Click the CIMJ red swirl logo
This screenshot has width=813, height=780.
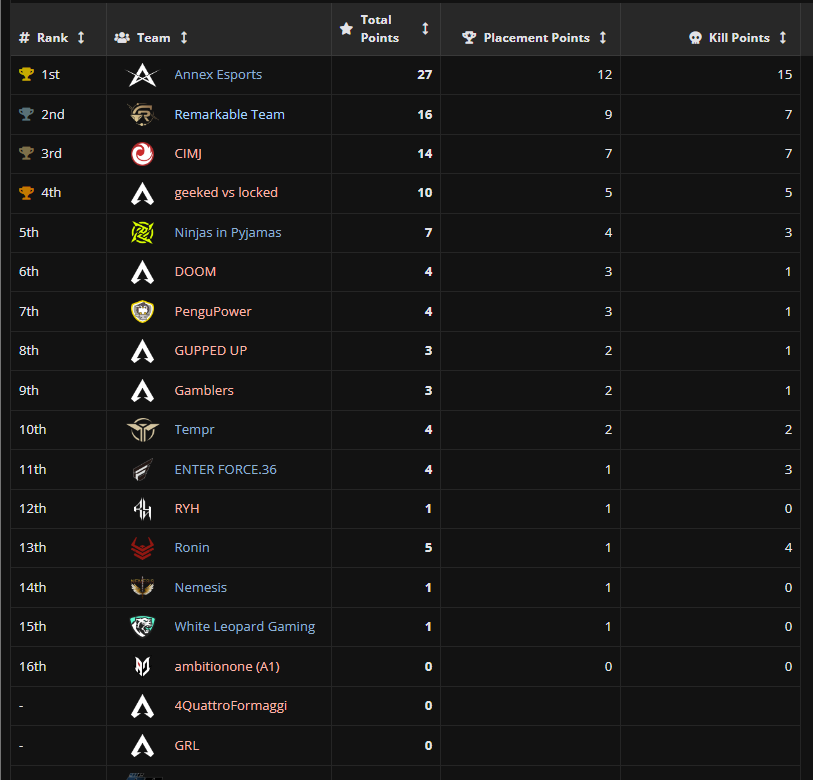(143, 154)
